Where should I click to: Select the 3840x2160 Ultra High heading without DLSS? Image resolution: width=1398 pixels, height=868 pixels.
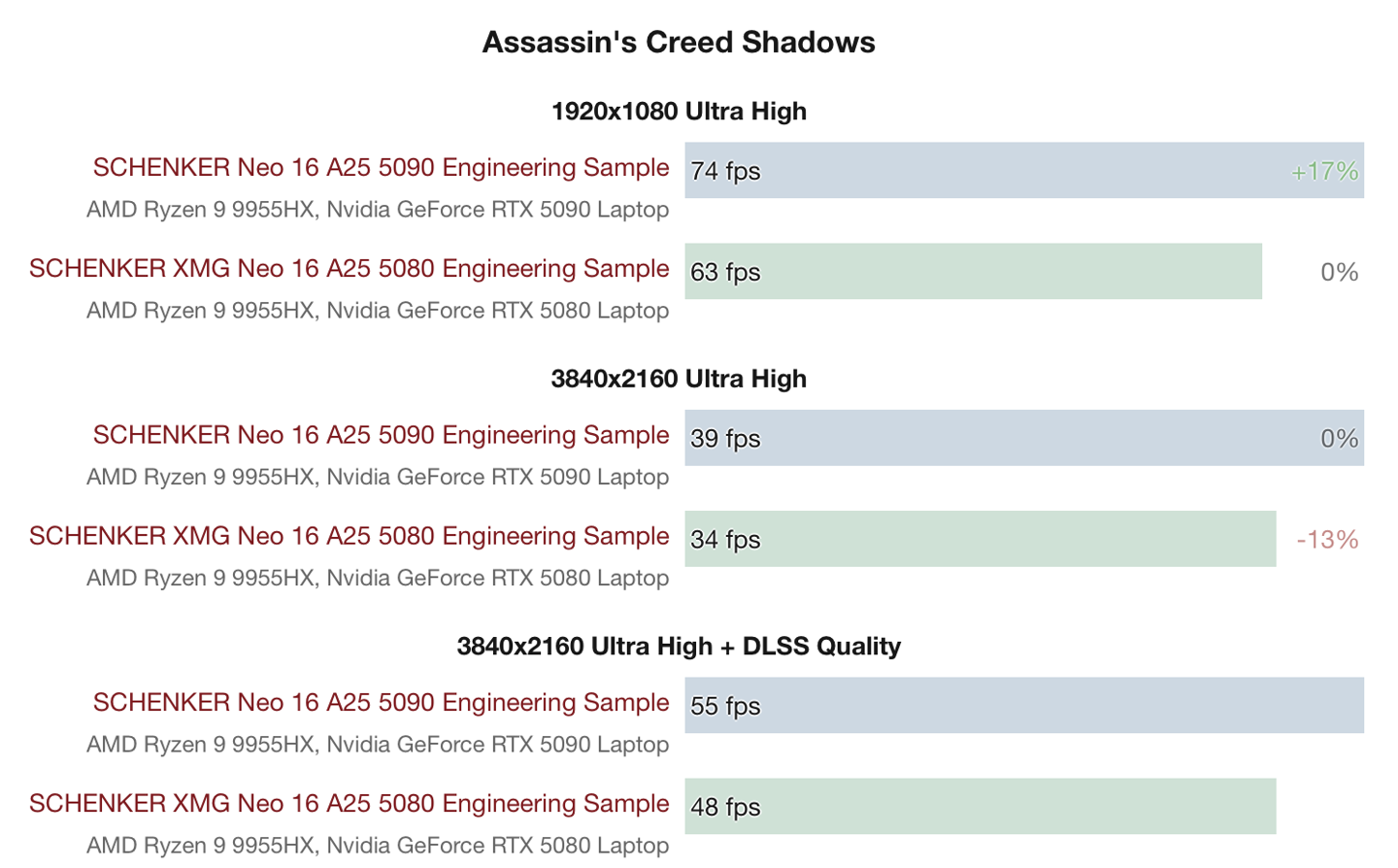[679, 379]
